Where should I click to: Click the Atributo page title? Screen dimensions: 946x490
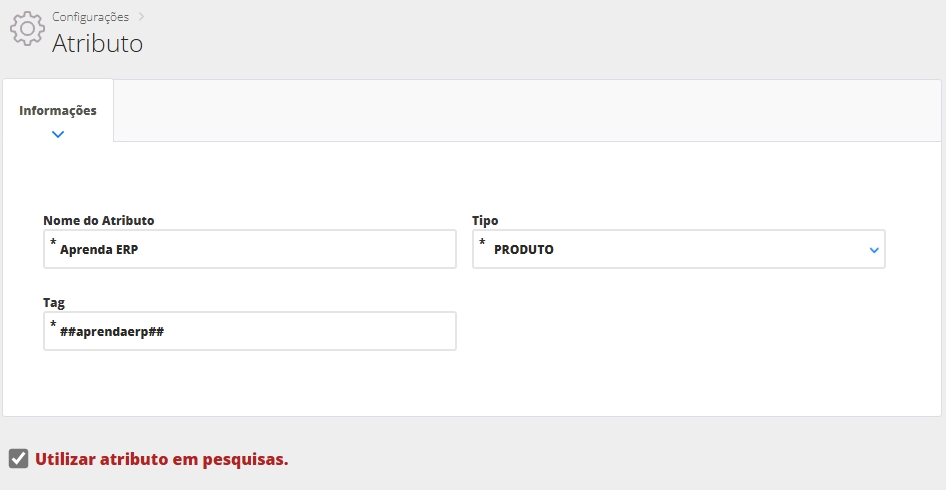pos(97,44)
